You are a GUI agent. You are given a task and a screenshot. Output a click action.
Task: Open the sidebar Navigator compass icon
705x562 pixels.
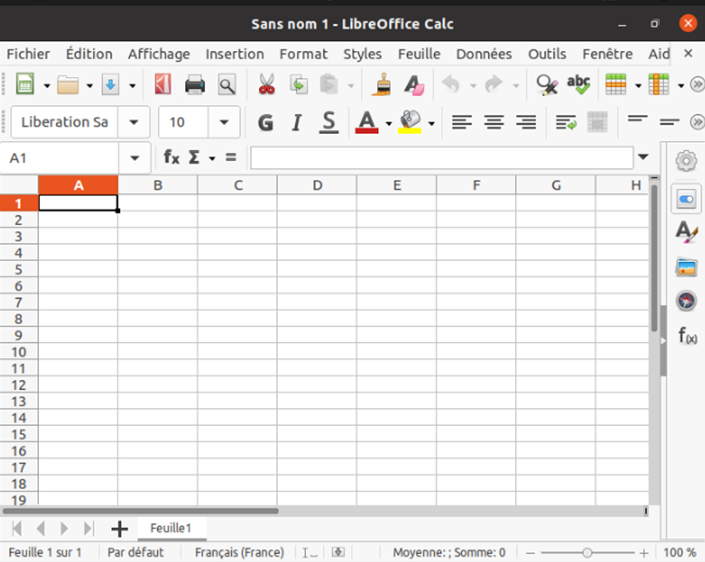(686, 300)
